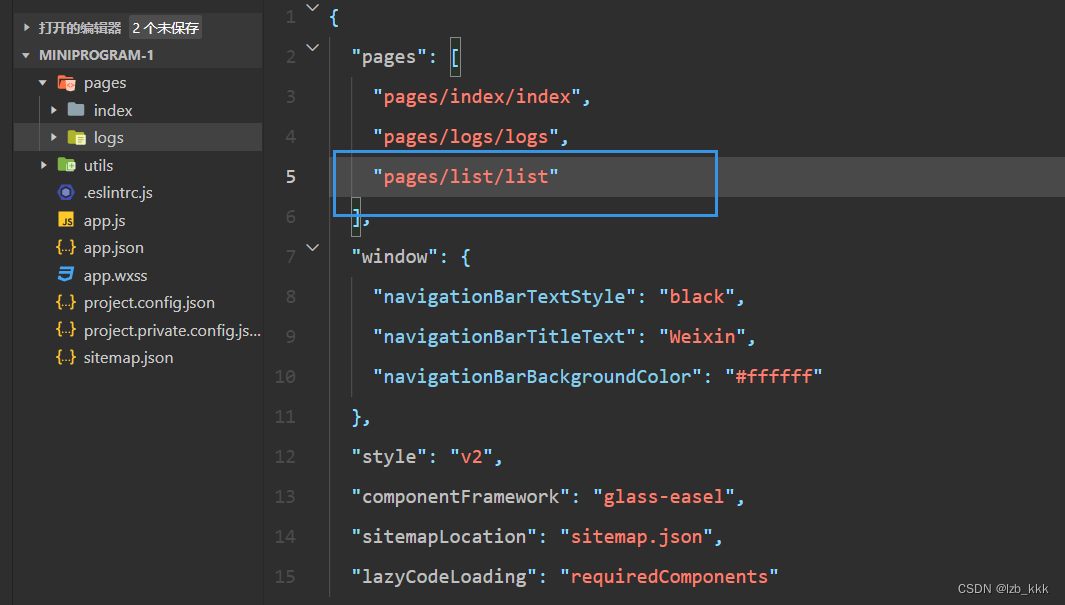The height and width of the screenshot is (605, 1065).
Task: Expand the utils folder arrow
Action: 43,165
